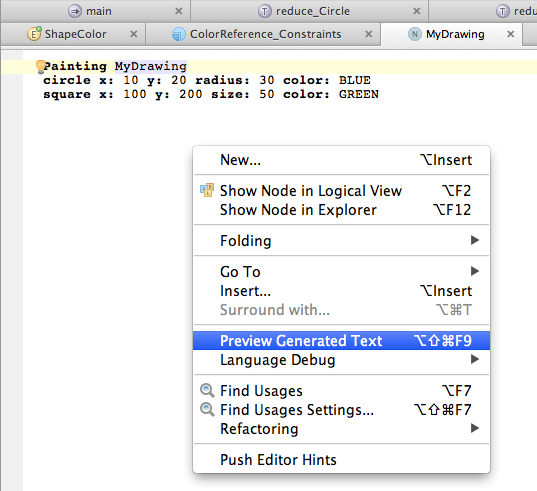This screenshot has height=491, width=537.
Task: Click the ShapeColor tab's enum icon
Action: click(x=34, y=34)
